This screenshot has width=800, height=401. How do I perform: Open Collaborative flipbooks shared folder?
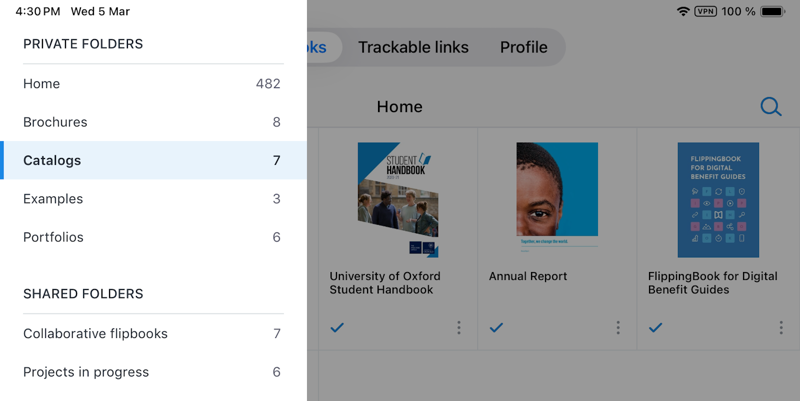coord(154,334)
